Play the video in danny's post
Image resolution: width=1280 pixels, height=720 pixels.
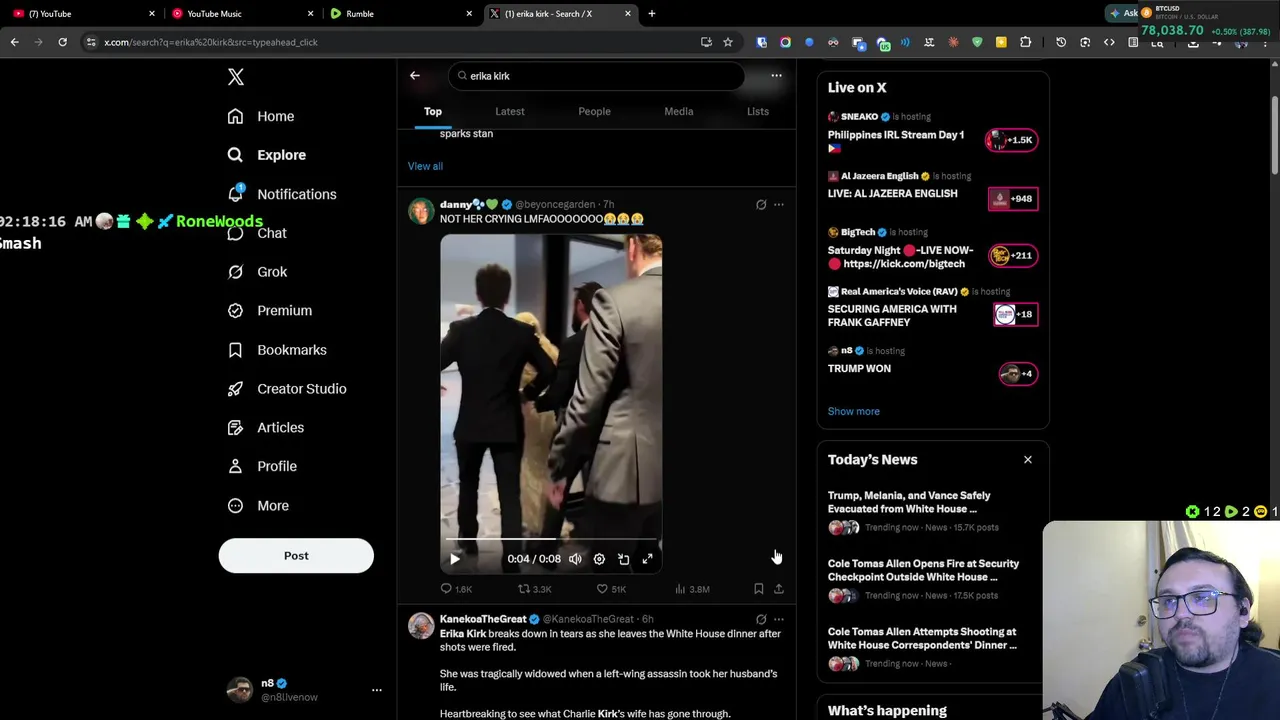click(455, 559)
